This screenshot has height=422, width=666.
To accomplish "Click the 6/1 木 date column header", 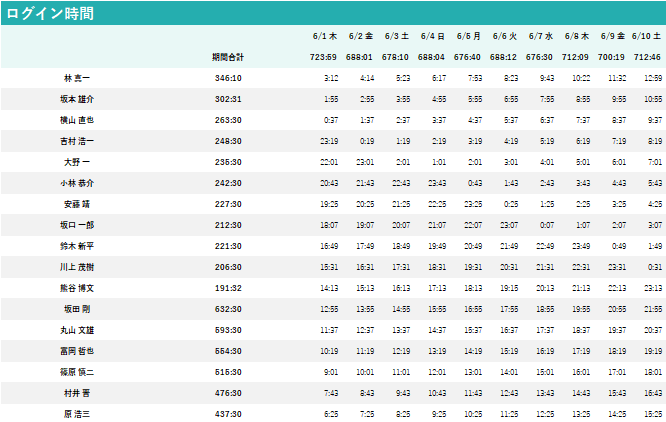I will tap(325, 36).
